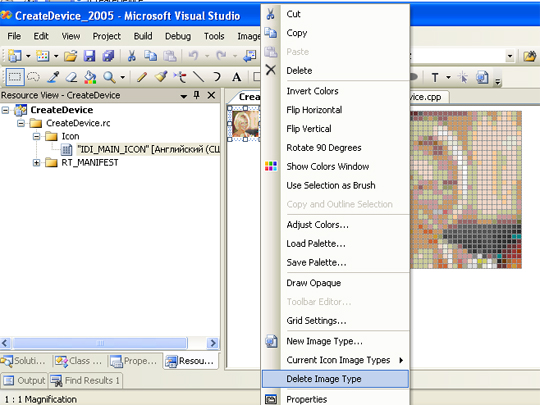Image resolution: width=540 pixels, height=405 pixels.
Task: Toggle pin on Resource View panel
Action: (x=197, y=95)
